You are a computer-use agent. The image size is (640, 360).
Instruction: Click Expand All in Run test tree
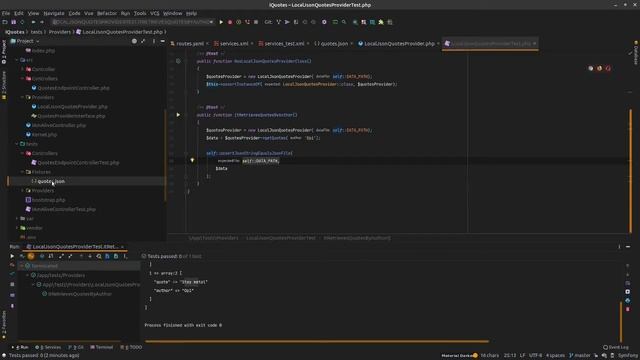point(61,256)
